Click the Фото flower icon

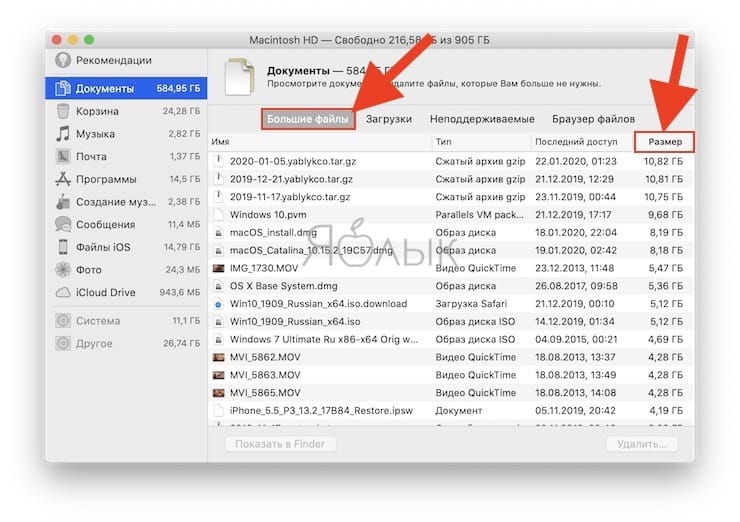[63, 269]
